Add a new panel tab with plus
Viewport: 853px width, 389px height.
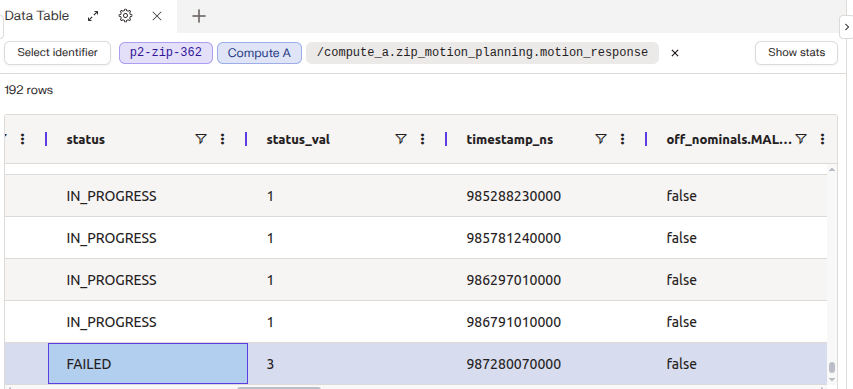click(x=199, y=16)
